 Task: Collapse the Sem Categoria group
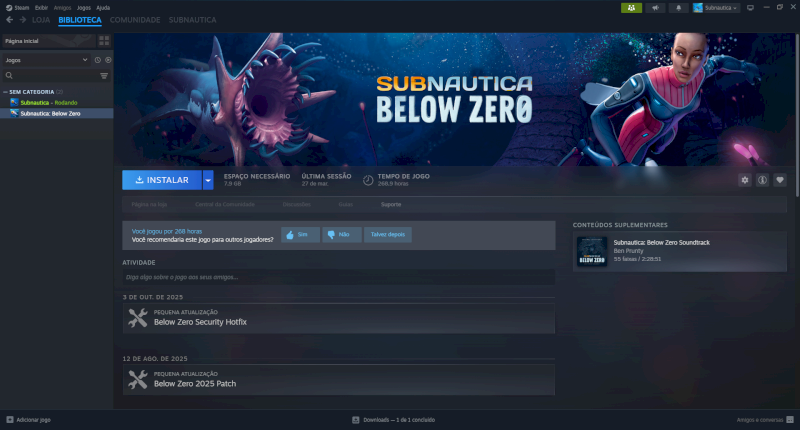(6, 92)
